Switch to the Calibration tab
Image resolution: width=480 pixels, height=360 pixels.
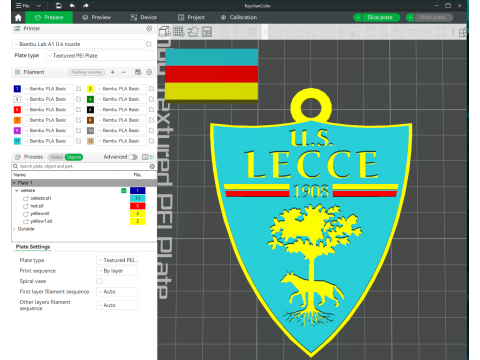tap(239, 17)
